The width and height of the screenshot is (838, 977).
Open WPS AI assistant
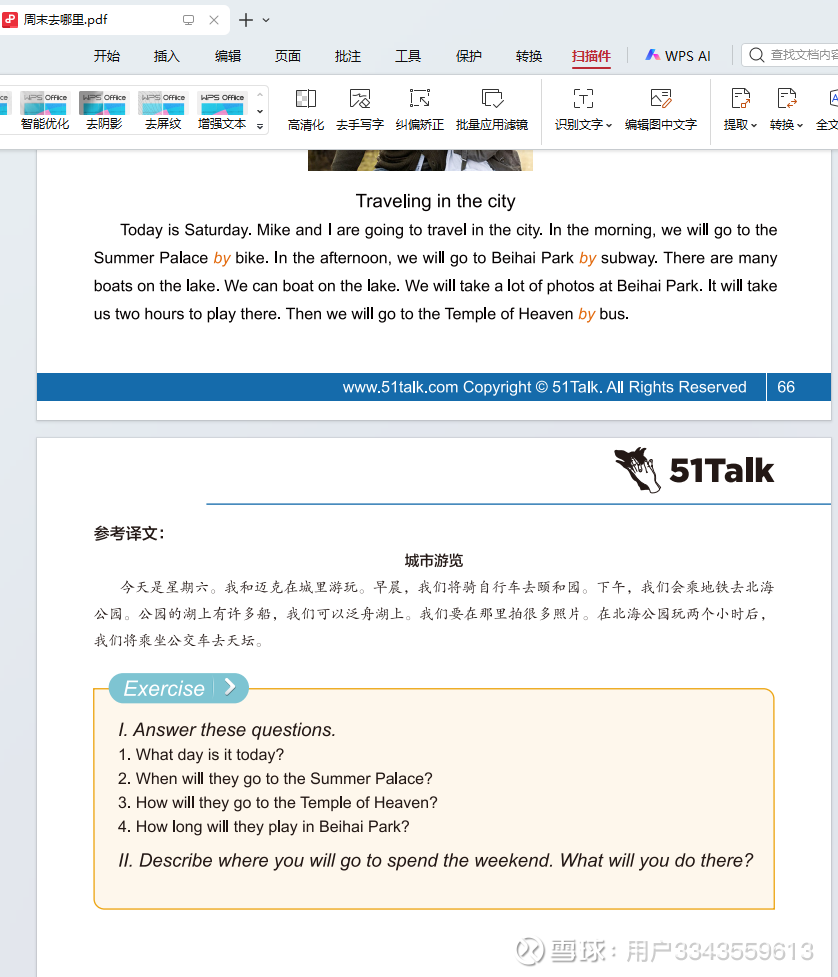(x=678, y=55)
